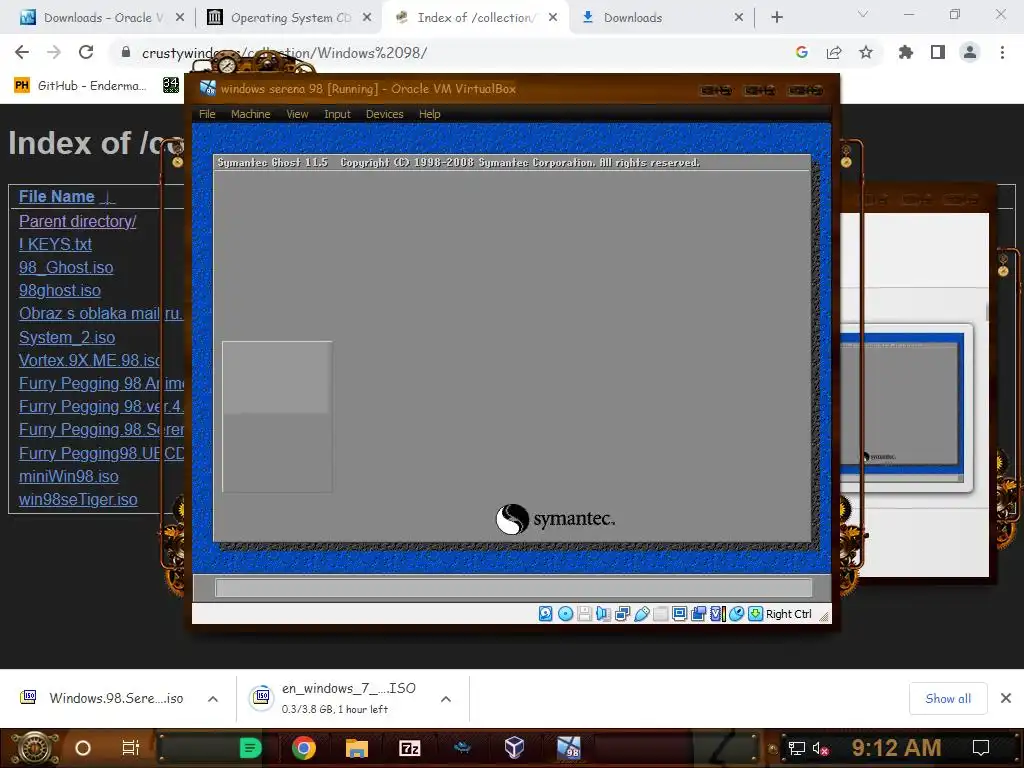
Task: Click the floppy disk indicator in VirtualBox status bar
Action: [584, 614]
